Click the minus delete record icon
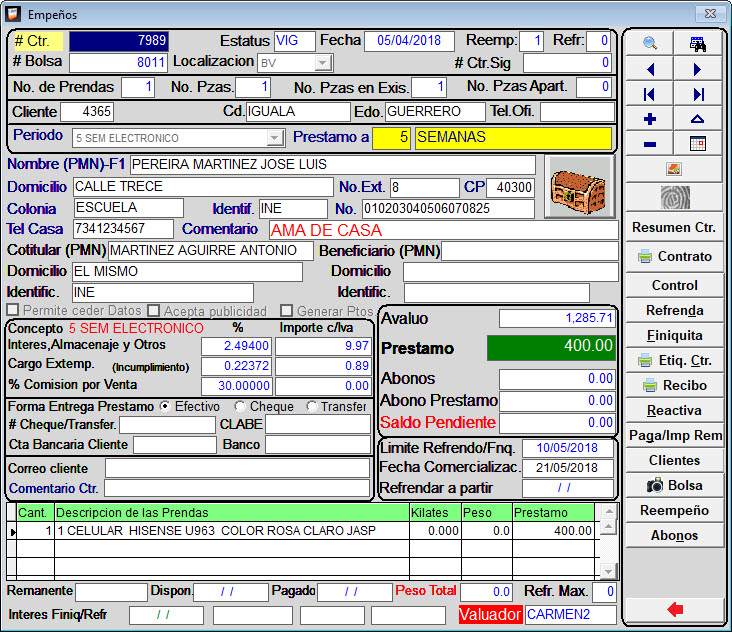 [650, 144]
